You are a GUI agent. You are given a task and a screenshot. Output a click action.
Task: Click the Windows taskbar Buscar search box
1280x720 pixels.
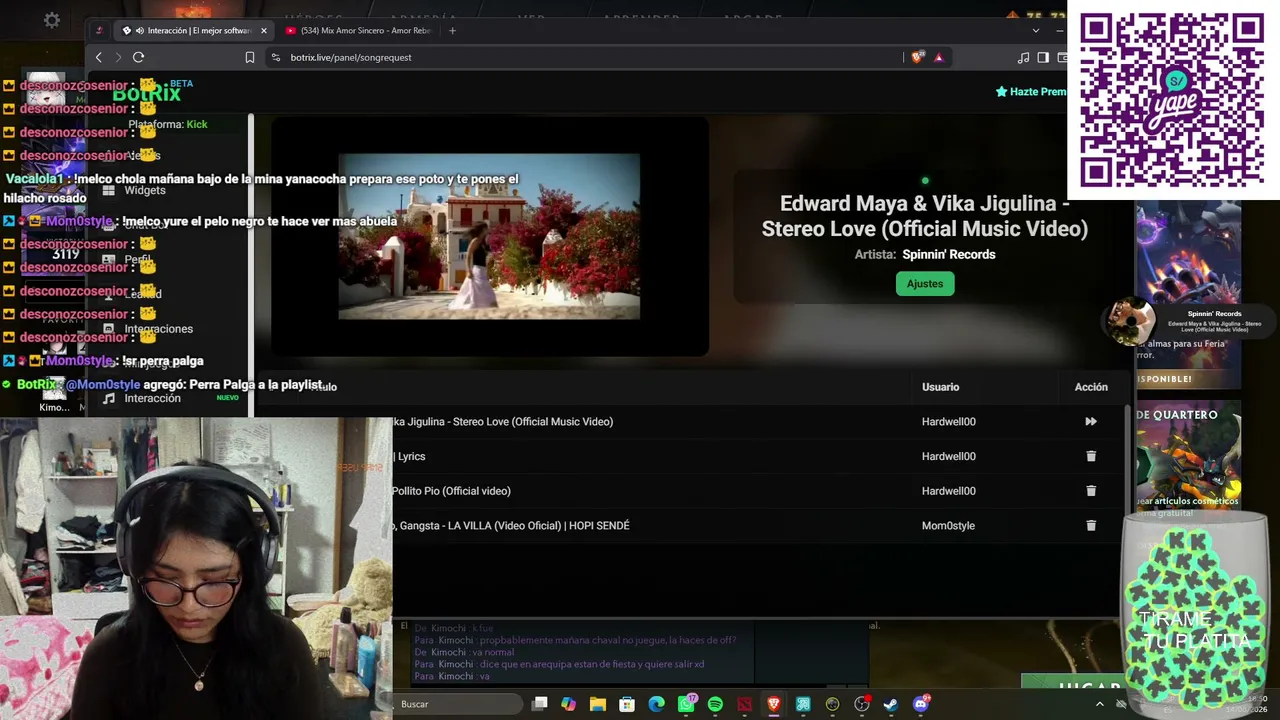click(457, 704)
